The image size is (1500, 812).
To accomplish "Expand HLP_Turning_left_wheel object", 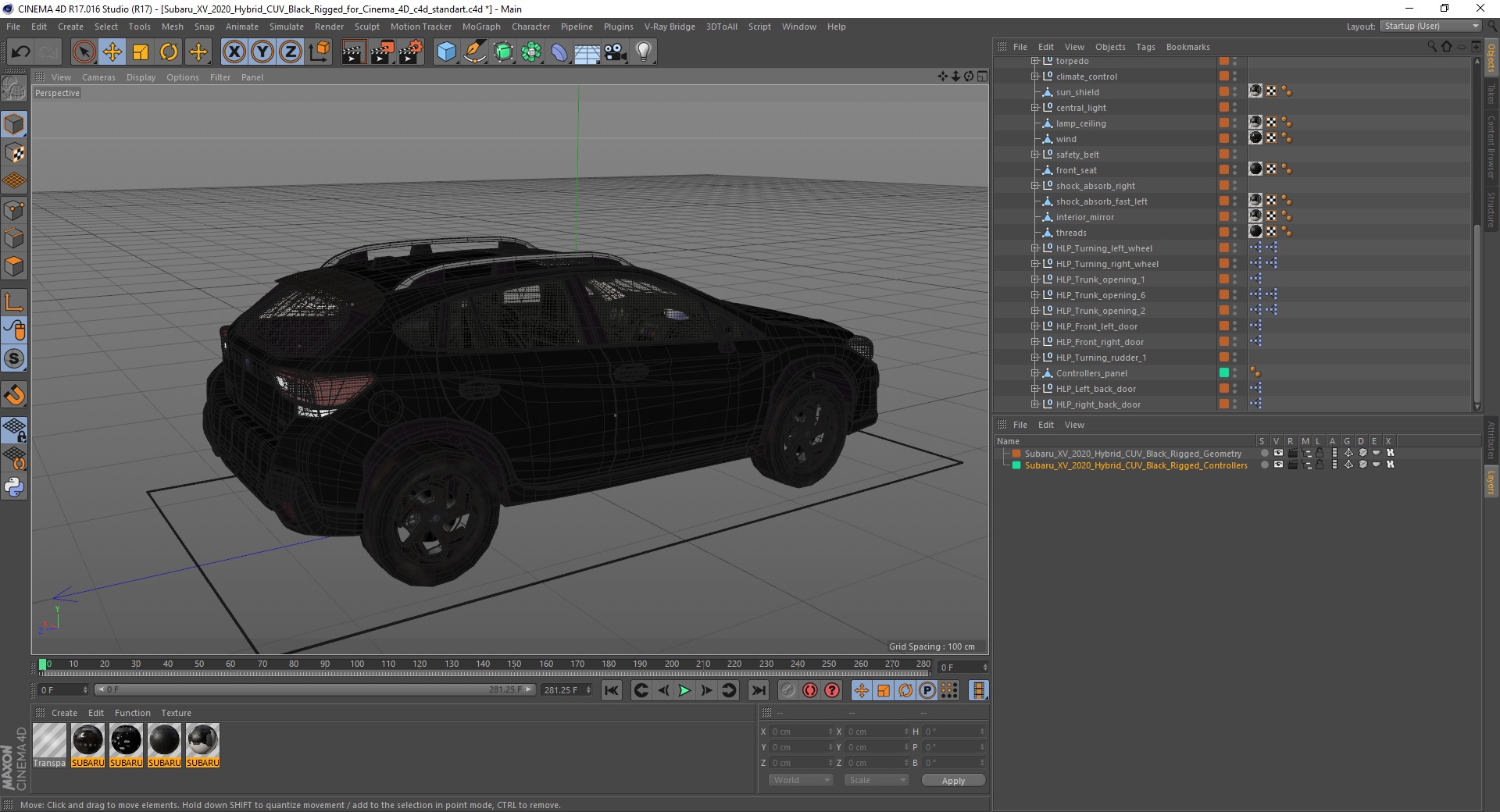I will click(1034, 248).
